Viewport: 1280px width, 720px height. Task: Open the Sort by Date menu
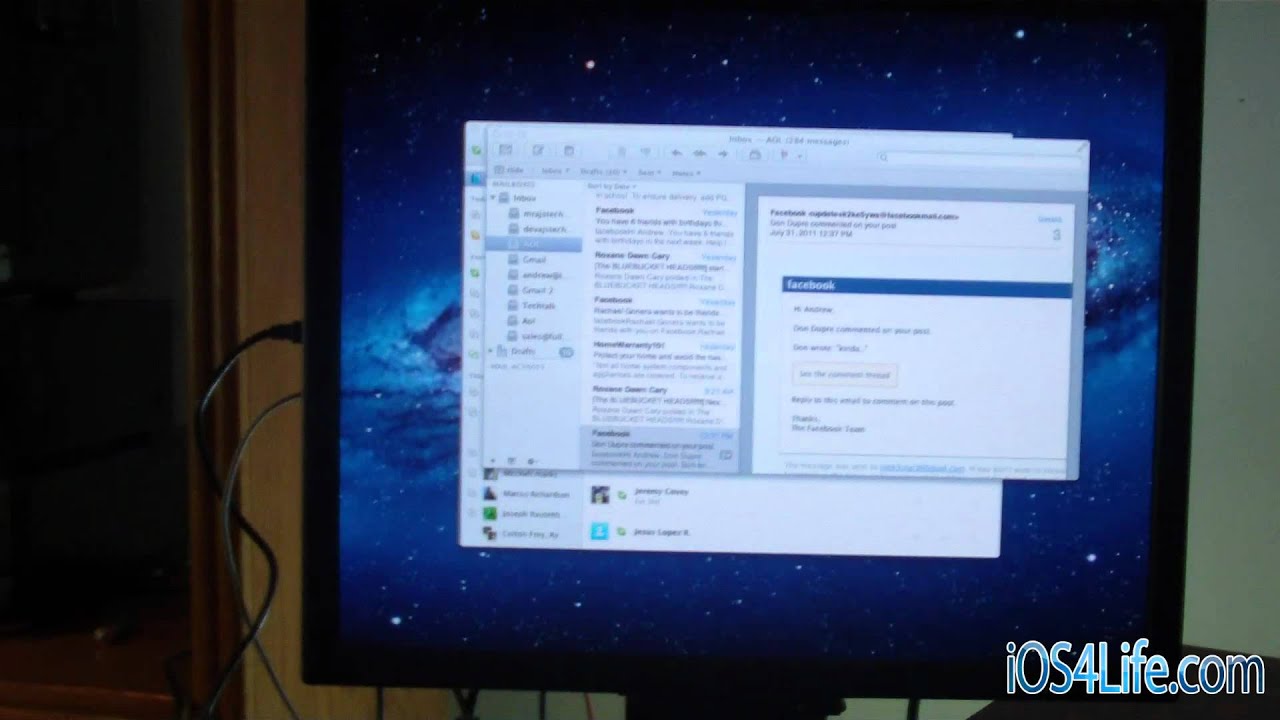[612, 186]
